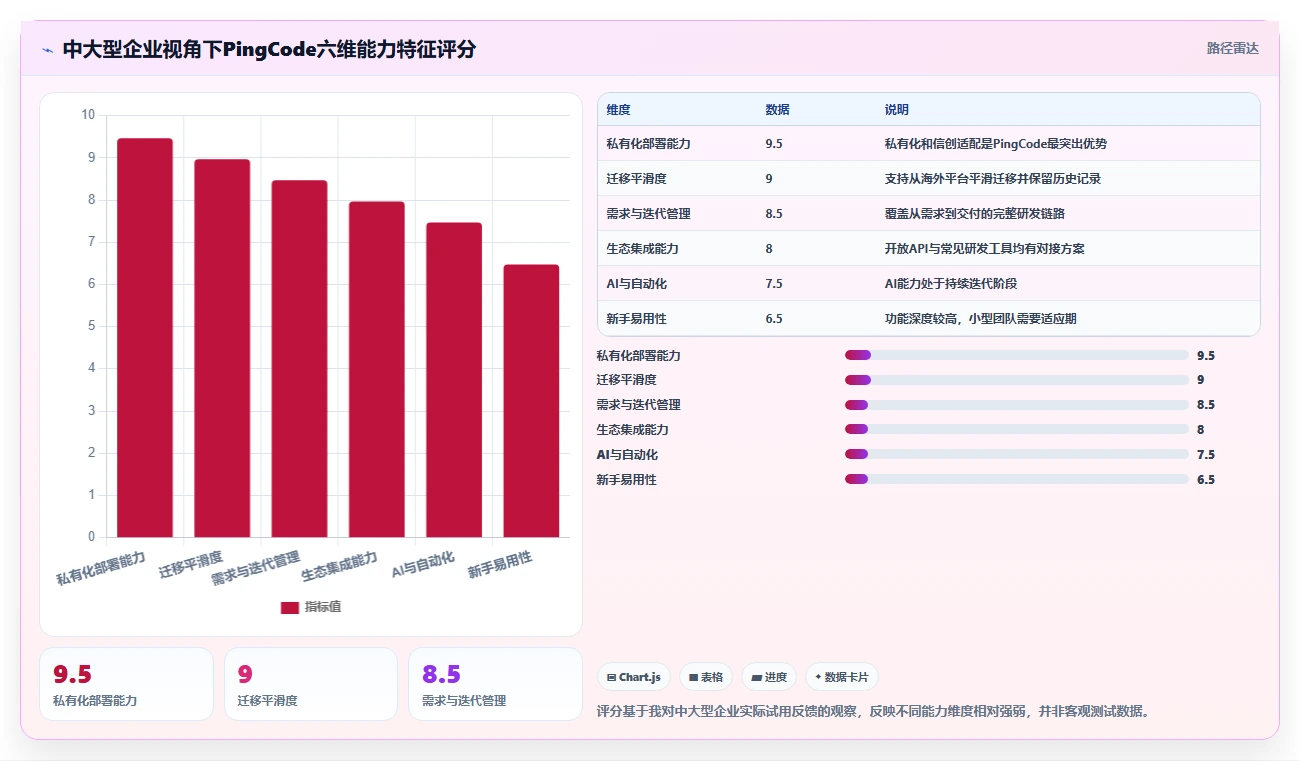Click the 路径雷达 label in the header
This screenshot has width=1300, height=761.
[x=1232, y=48]
